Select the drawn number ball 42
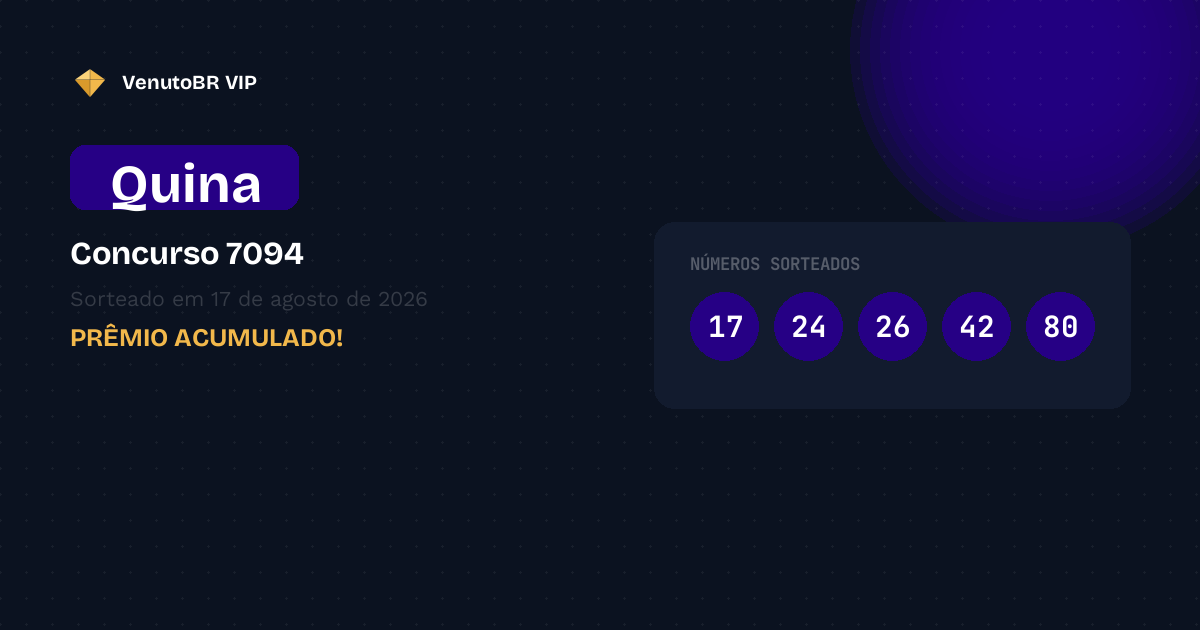Image resolution: width=1200 pixels, height=630 pixels. (x=977, y=326)
